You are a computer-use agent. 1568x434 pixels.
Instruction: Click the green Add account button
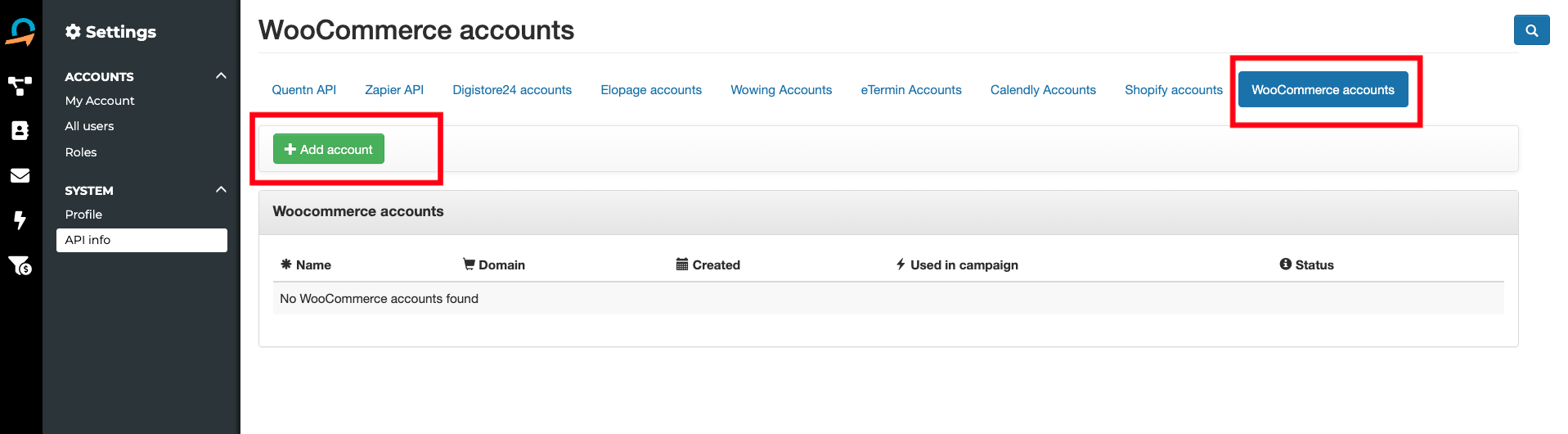(x=329, y=149)
